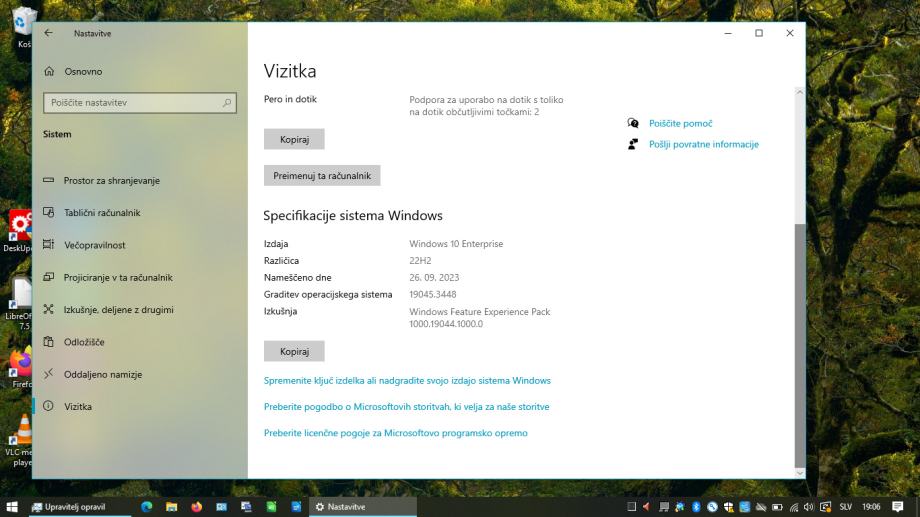Viewport: 920px width, 517px height.
Task: Click the red speaker tray icon
Action: click(647, 506)
